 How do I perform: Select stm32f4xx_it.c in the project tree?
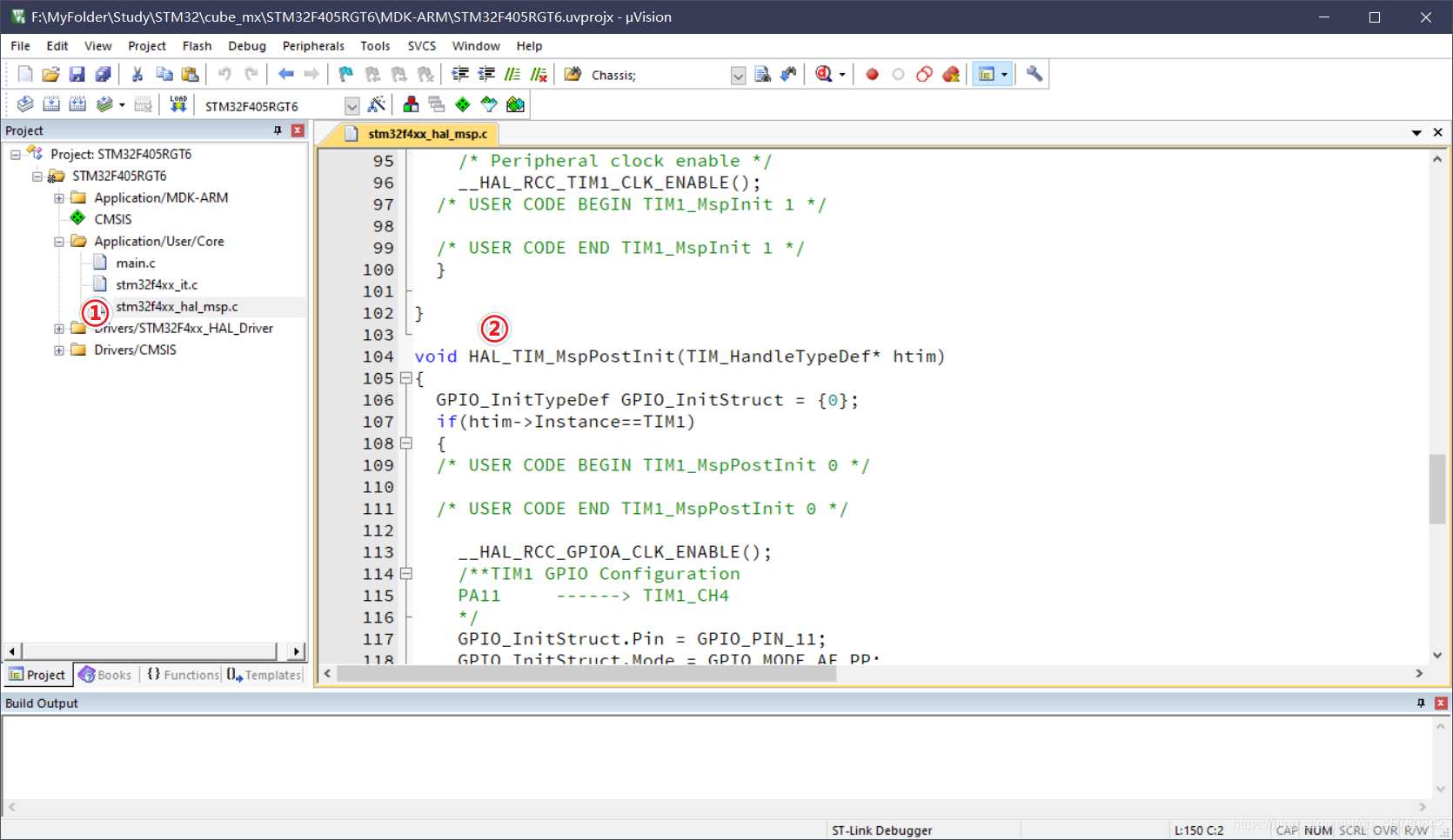coord(157,285)
